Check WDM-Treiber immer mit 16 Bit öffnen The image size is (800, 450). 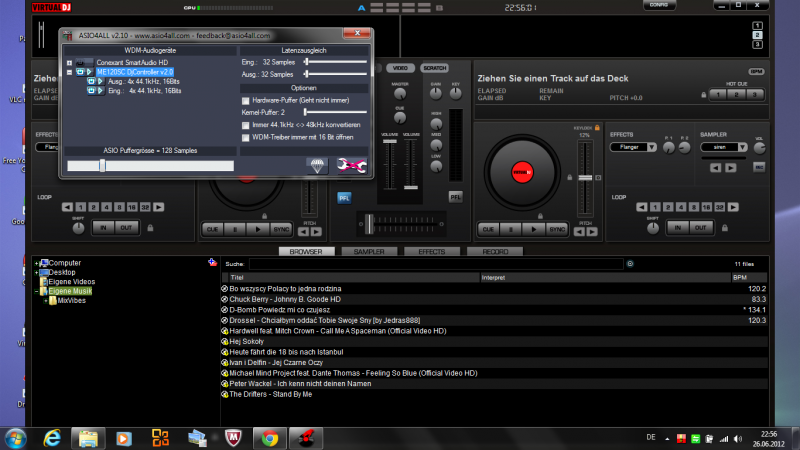tap(246, 136)
